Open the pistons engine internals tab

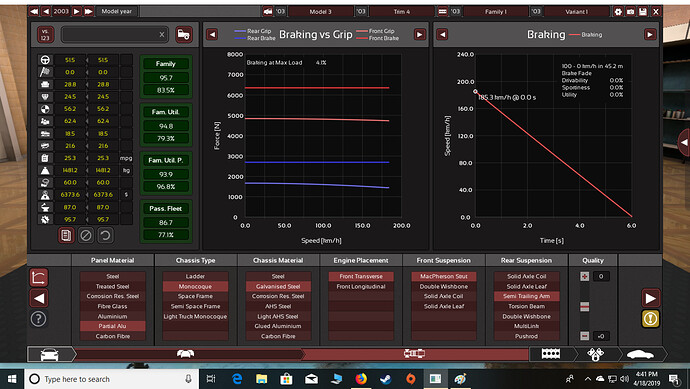595,354
